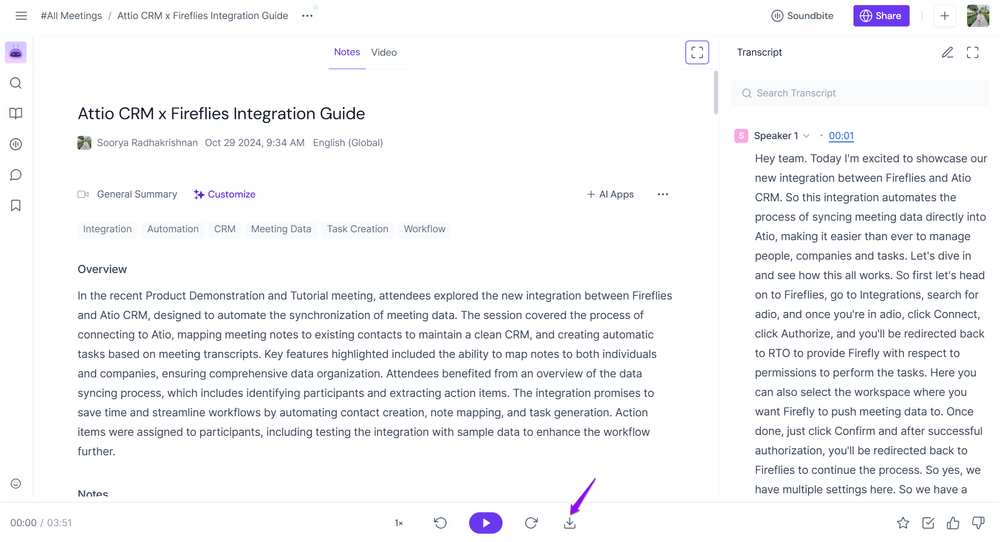The height and width of the screenshot is (542, 1000).
Task: Click the smiley face feedback icon
Action: (16, 483)
